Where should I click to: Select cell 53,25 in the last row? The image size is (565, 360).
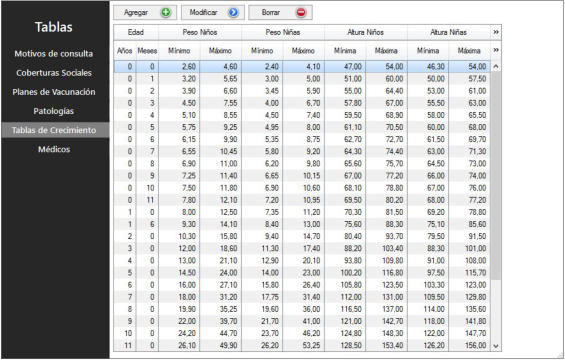303,346
